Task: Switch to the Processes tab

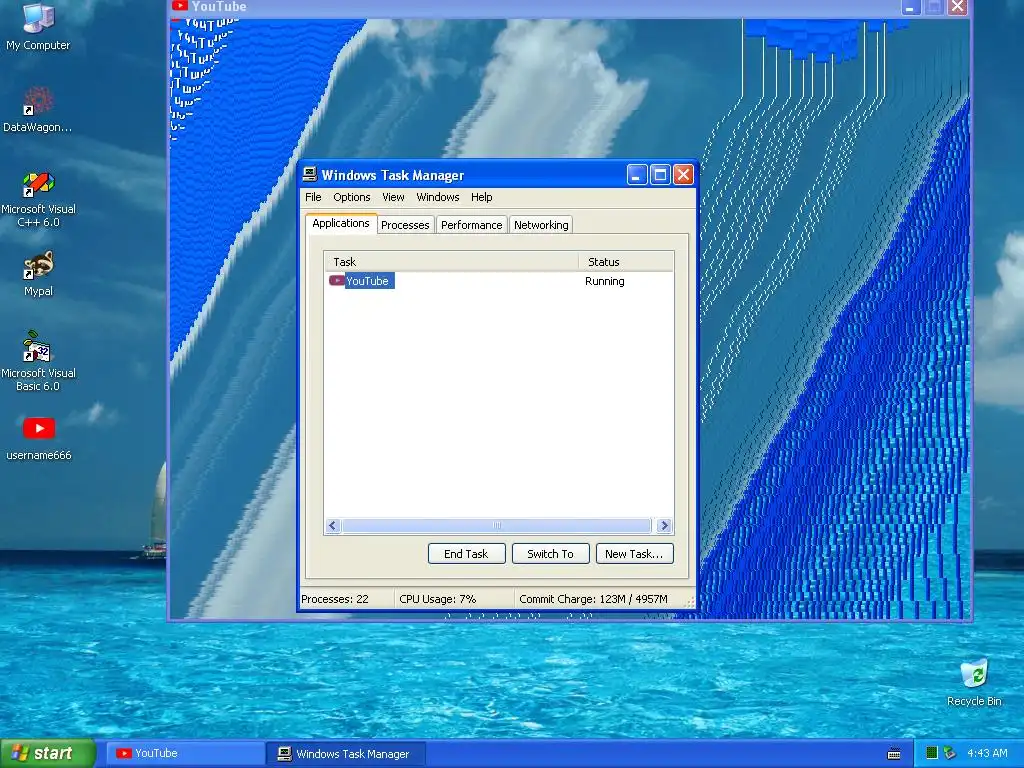Action: [406, 225]
